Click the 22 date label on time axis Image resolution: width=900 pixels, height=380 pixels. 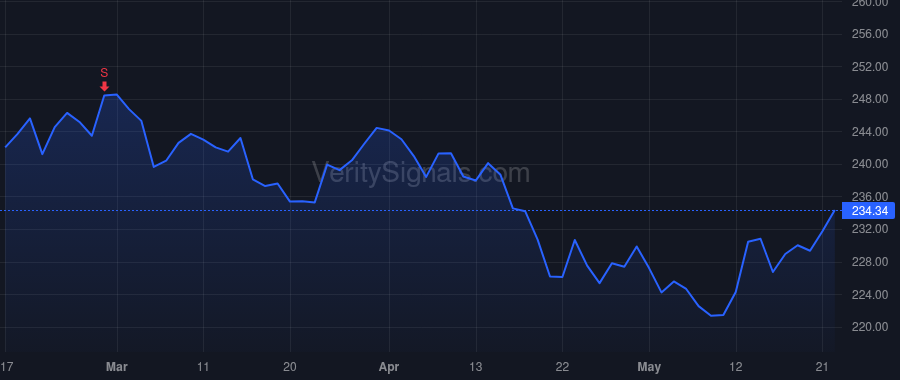(562, 367)
